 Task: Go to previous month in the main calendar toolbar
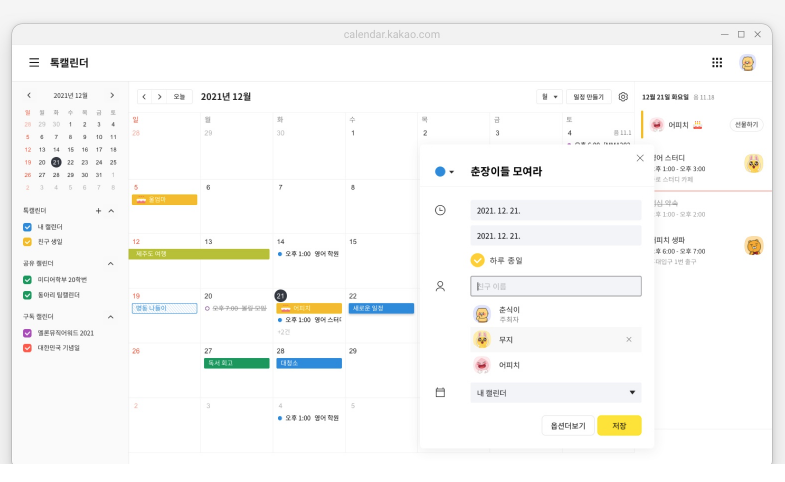click(144, 97)
